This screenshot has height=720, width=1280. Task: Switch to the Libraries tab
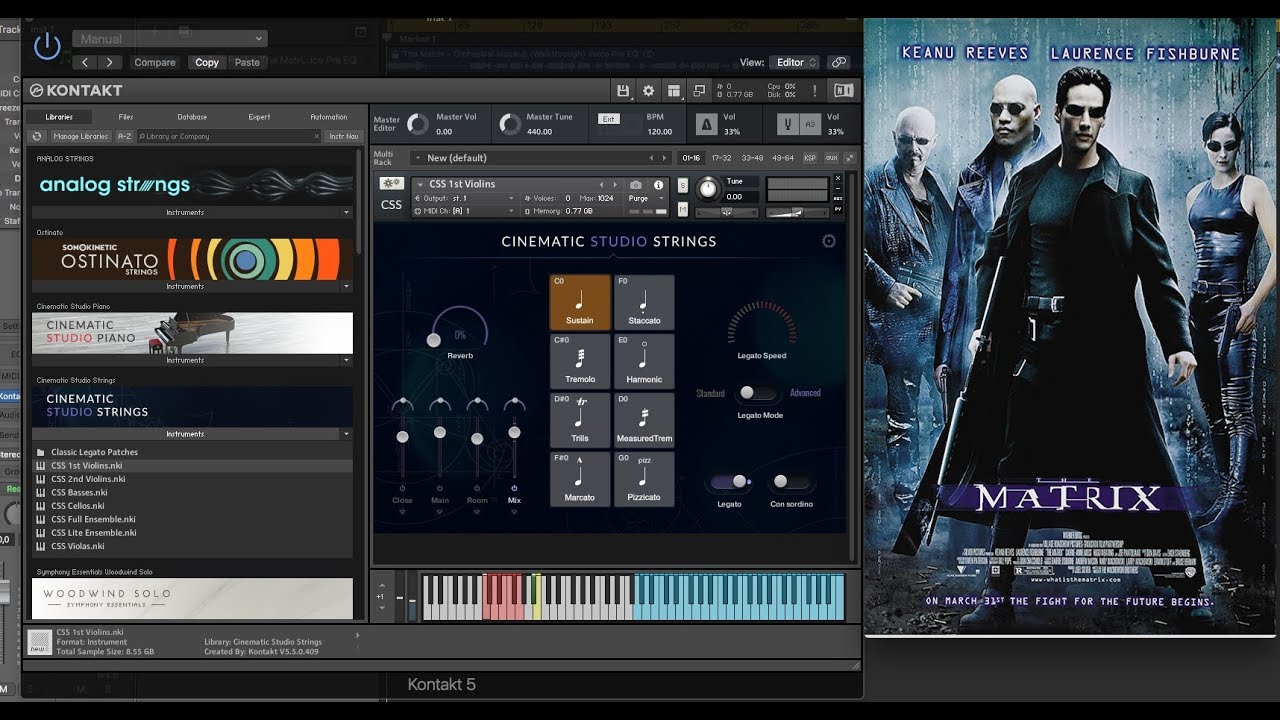tap(59, 117)
